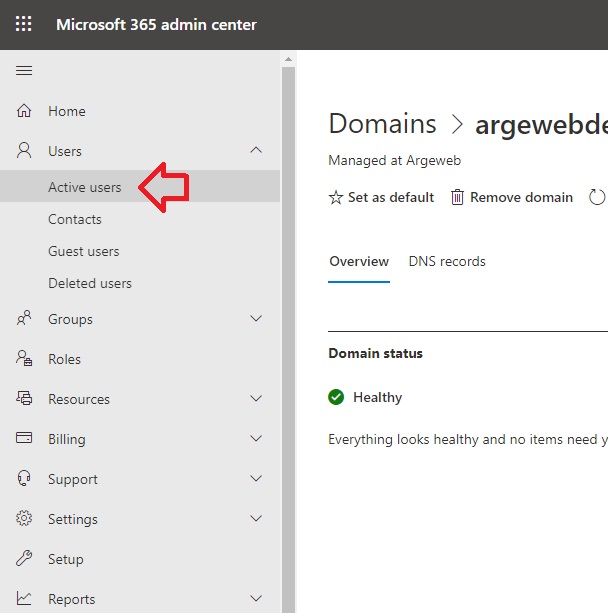Click the Support headset icon

pos(24,478)
